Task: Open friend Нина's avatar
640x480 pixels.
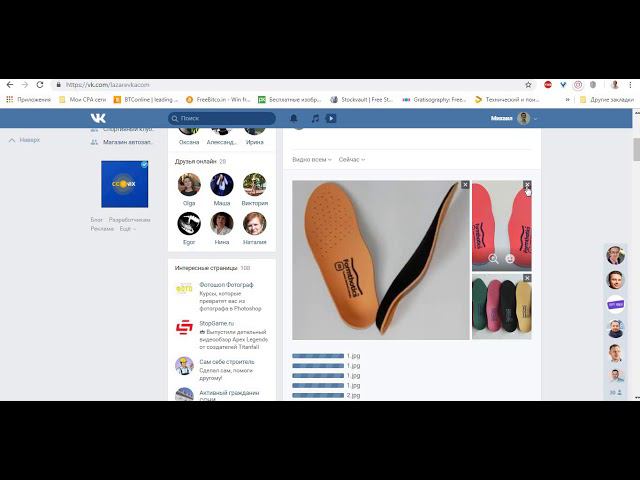Action: (x=222, y=224)
